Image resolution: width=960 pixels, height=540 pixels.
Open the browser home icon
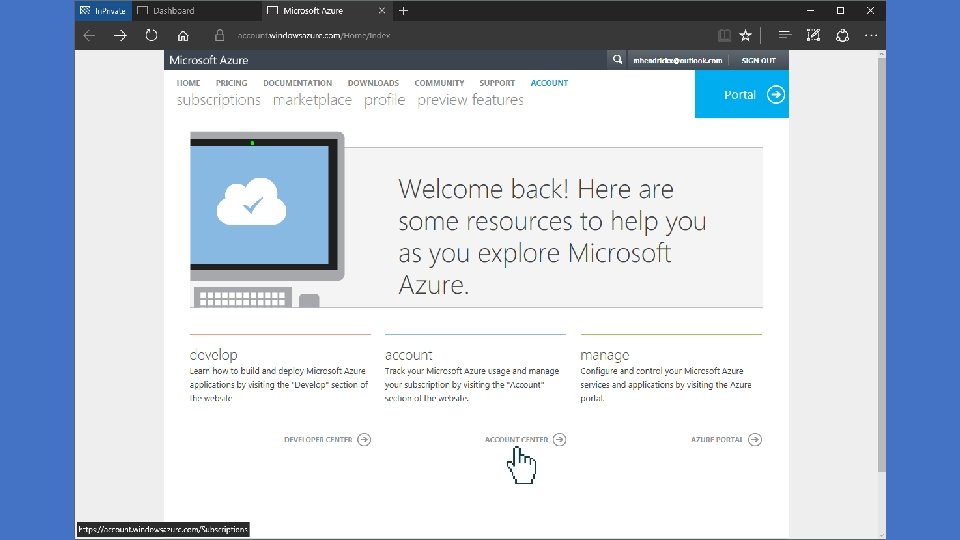182,36
